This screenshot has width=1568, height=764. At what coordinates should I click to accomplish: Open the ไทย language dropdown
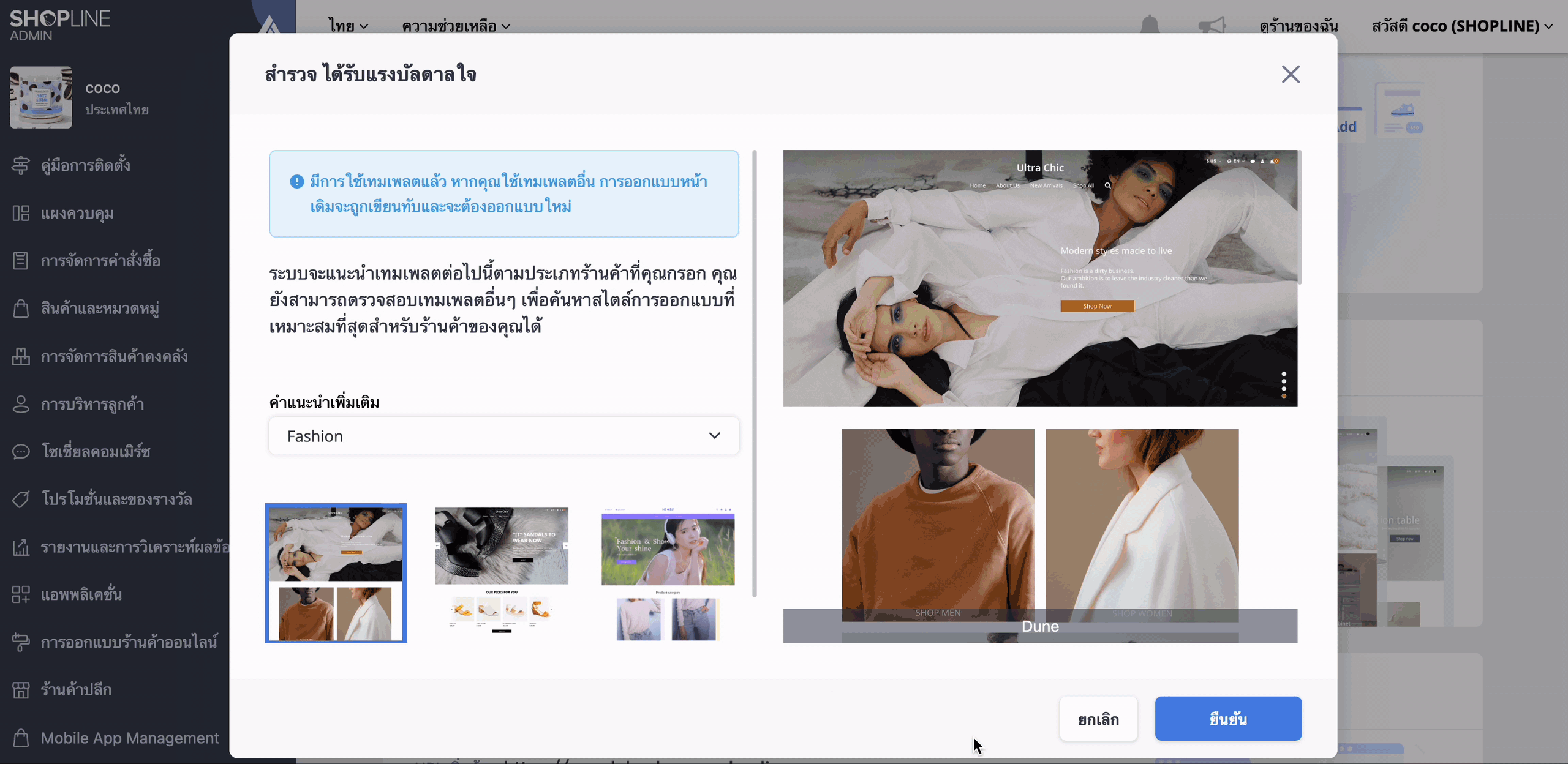(348, 26)
